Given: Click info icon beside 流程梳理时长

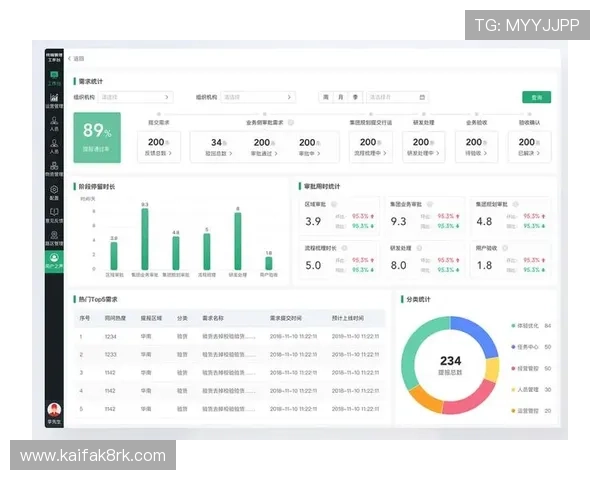Looking at the screenshot, I should coord(344,248).
